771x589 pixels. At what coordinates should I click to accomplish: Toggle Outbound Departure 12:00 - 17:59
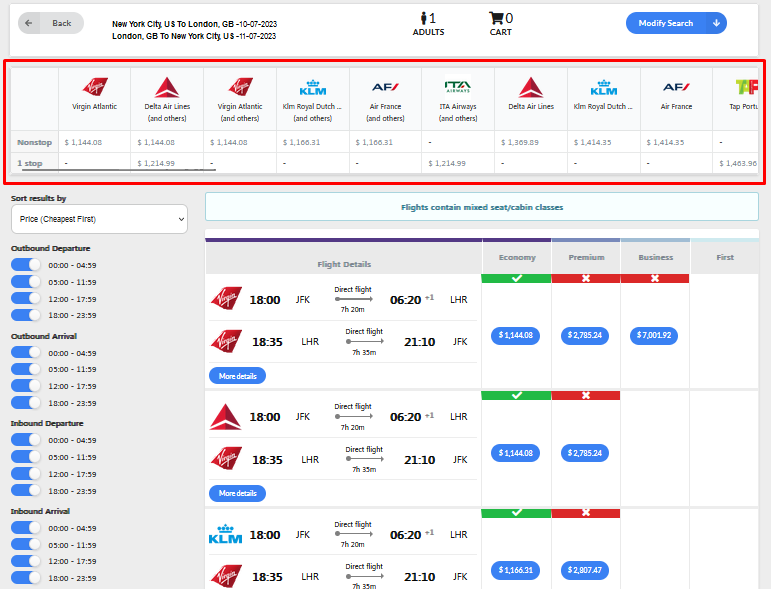(26, 298)
